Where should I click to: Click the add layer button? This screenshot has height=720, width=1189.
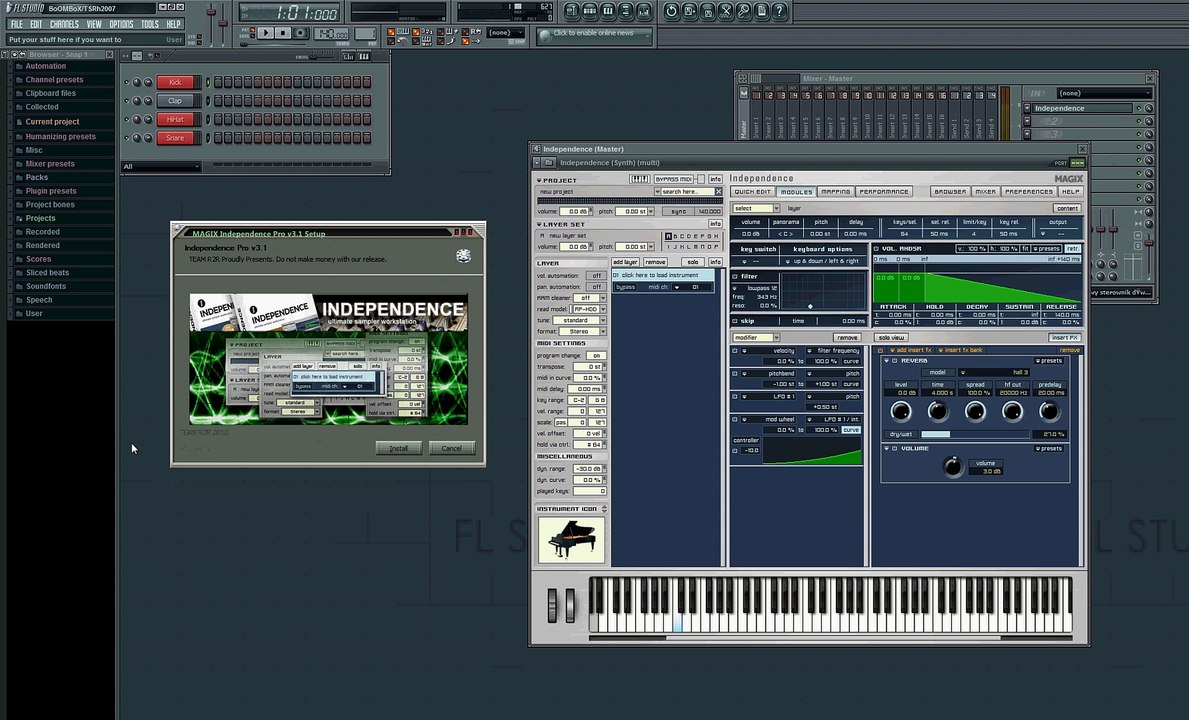[626, 262]
